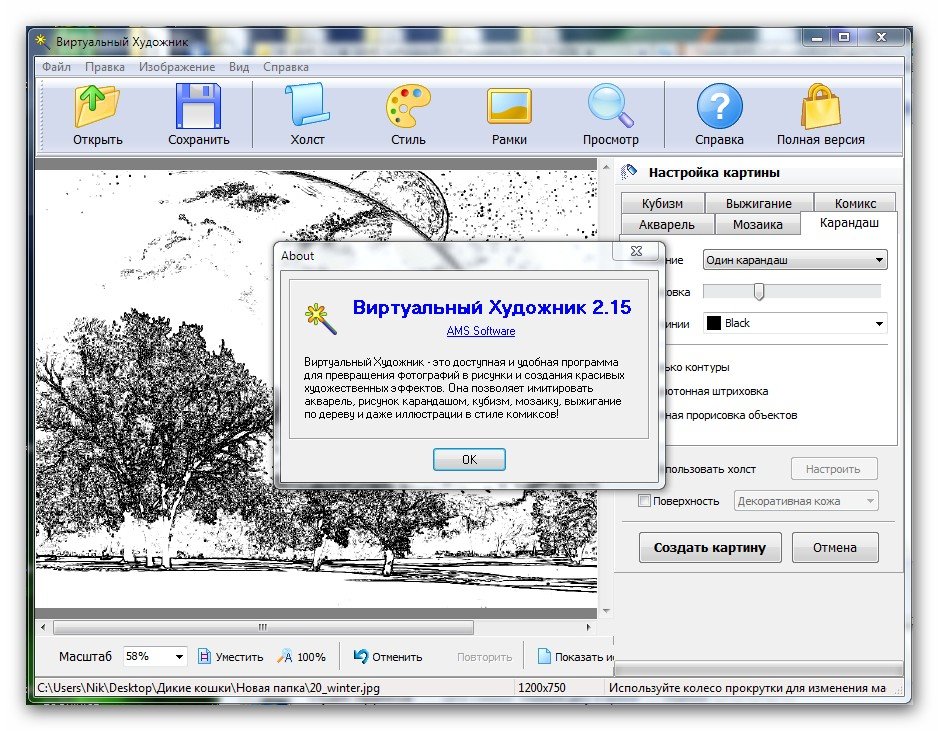Enable the Поверхность checkbox

pos(645,501)
